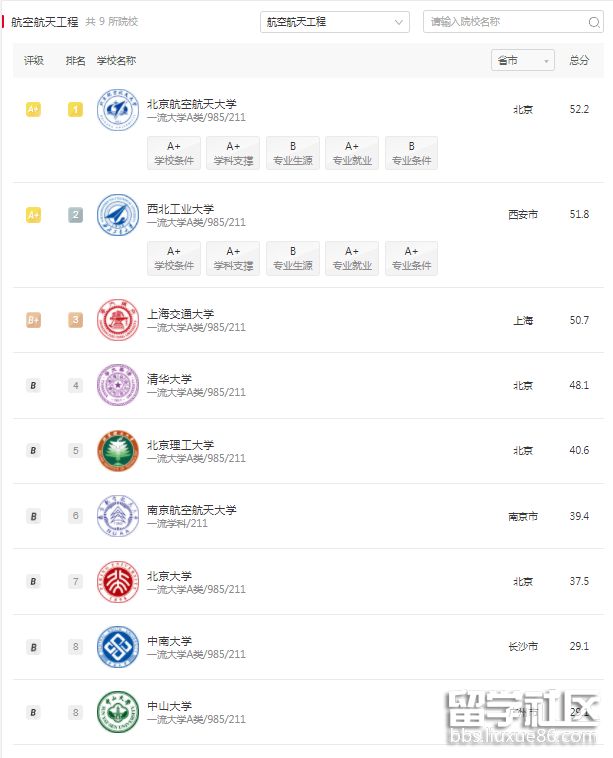
Task: Click 专业就业 A+ tile under 西北工业大学
Action: [x=352, y=258]
